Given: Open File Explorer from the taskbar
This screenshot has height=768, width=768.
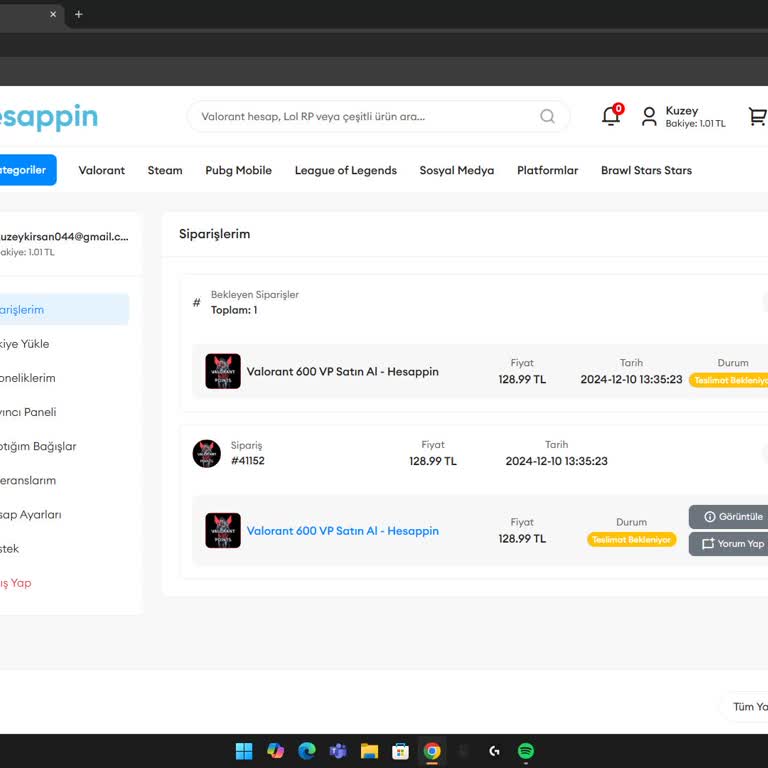Looking at the screenshot, I should [x=369, y=751].
